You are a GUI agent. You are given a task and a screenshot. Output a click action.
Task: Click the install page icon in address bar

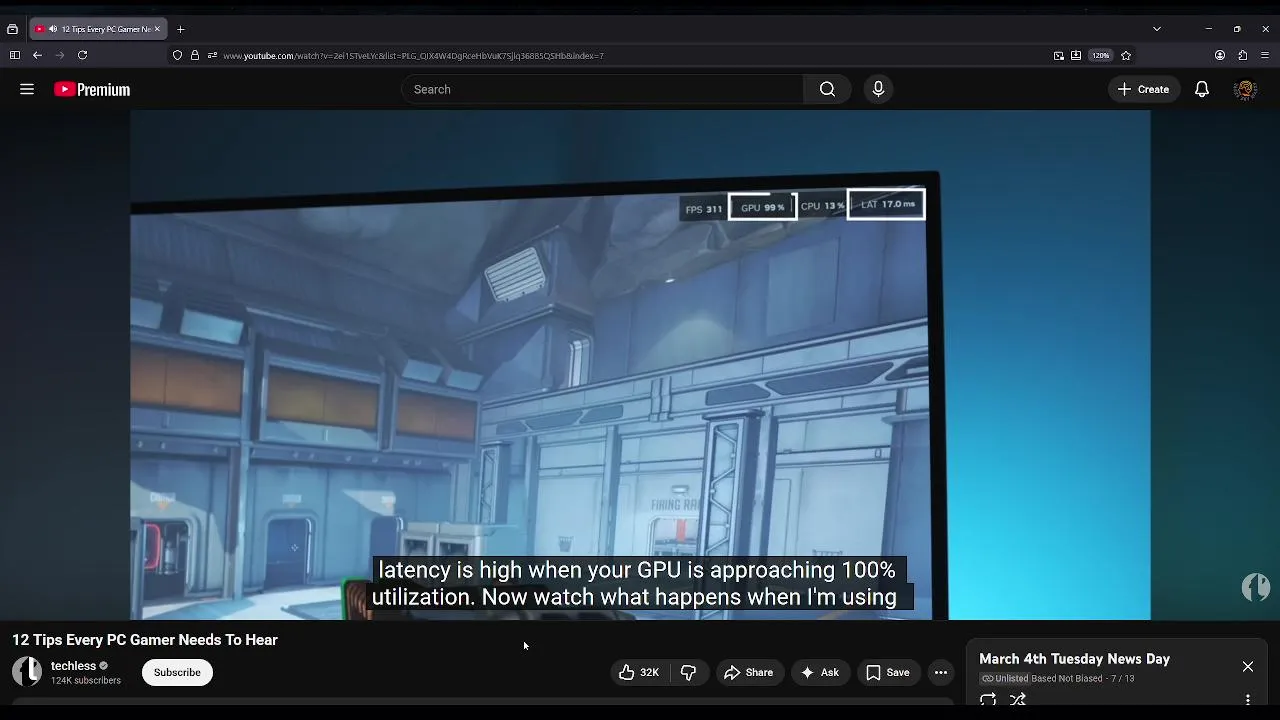coord(1076,55)
